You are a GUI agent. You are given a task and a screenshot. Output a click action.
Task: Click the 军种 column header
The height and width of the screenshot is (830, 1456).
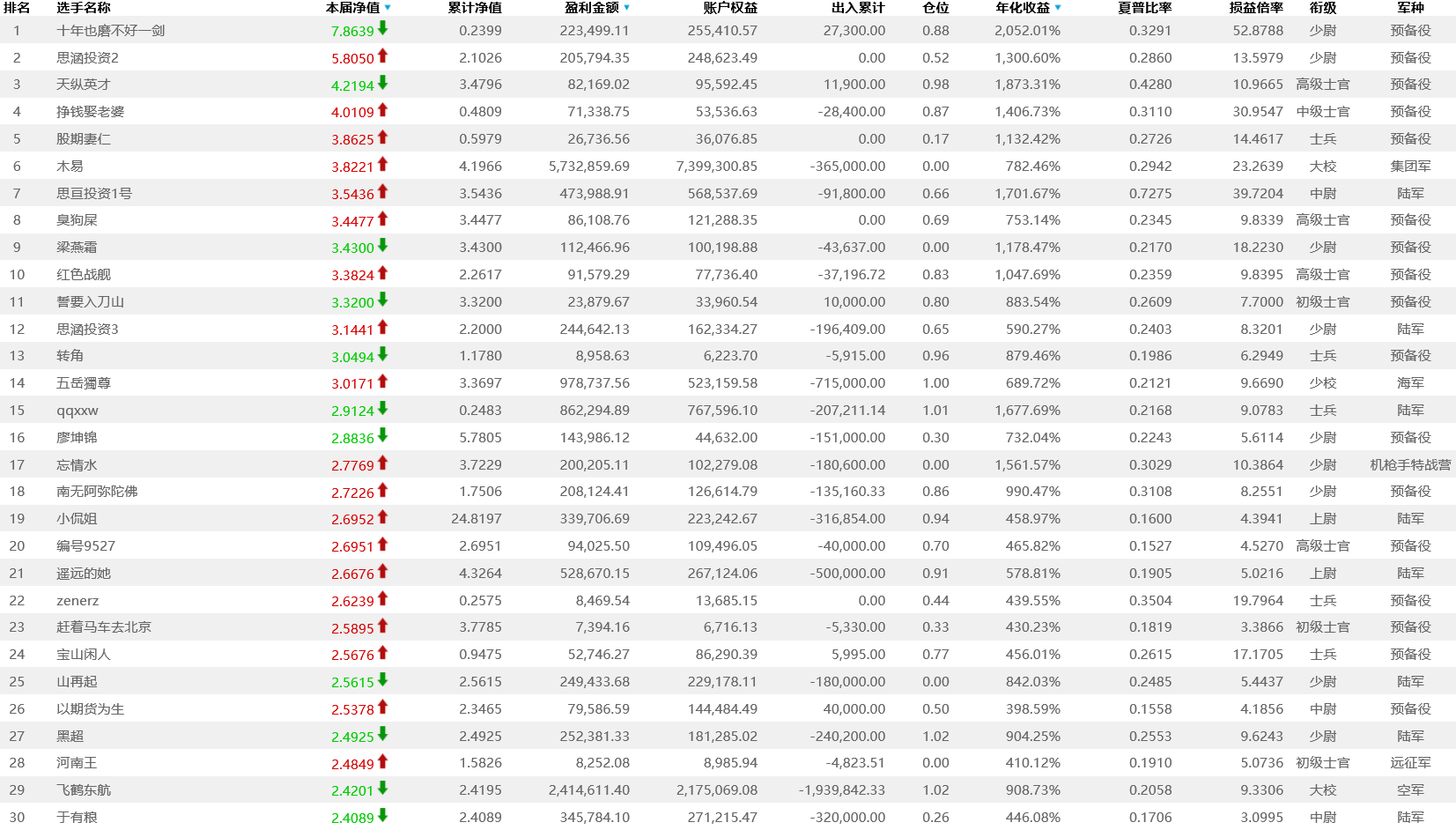tap(1411, 8)
